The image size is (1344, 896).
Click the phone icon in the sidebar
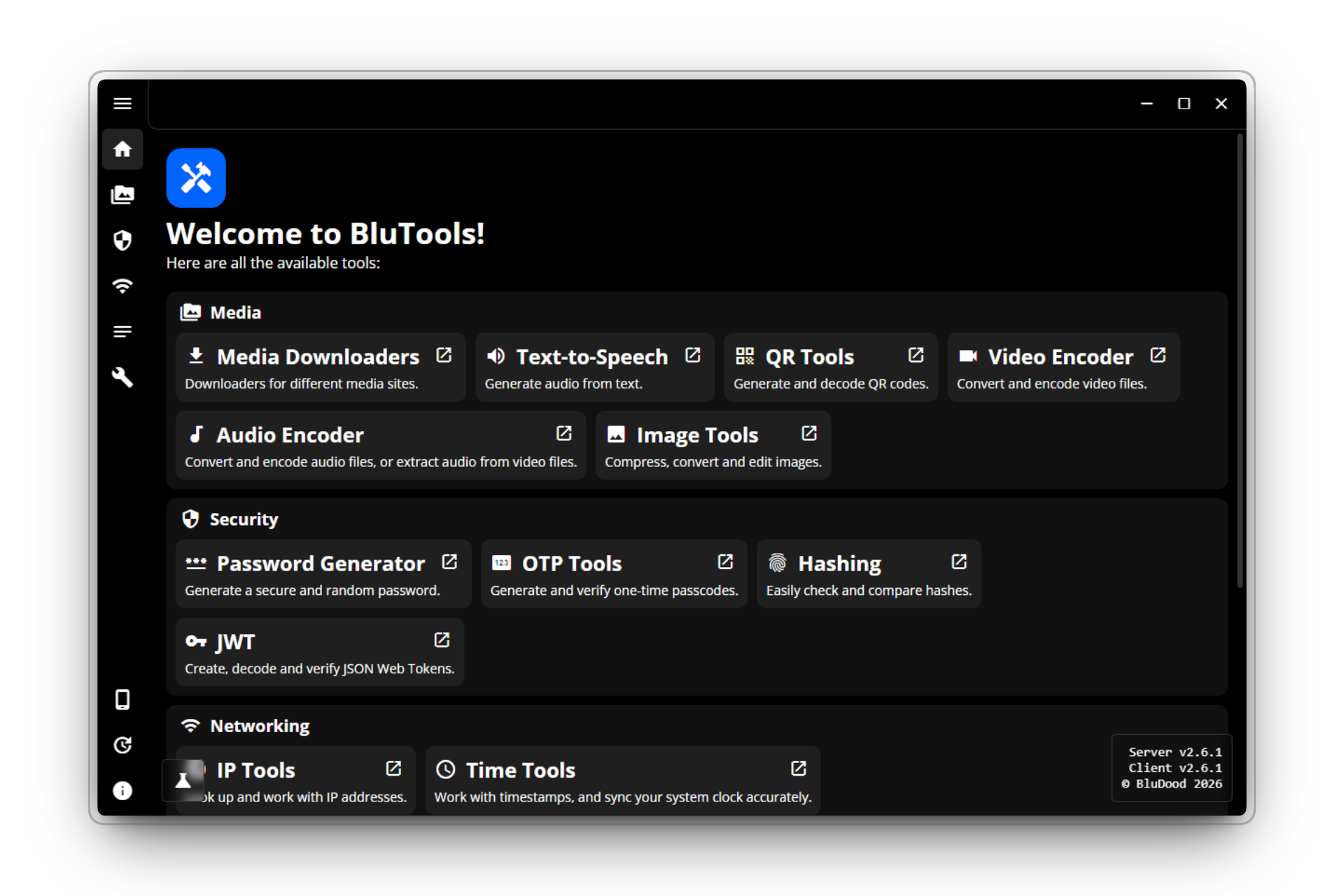click(122, 699)
